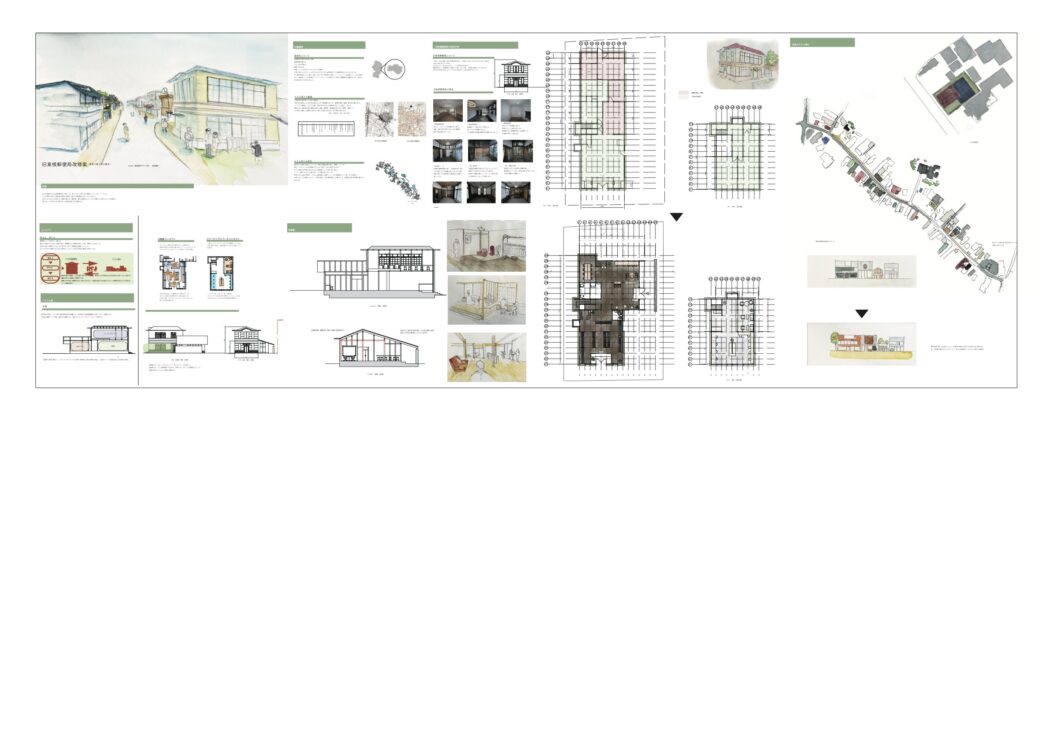Click the top-left photo in the interior photo grid

[447, 109]
